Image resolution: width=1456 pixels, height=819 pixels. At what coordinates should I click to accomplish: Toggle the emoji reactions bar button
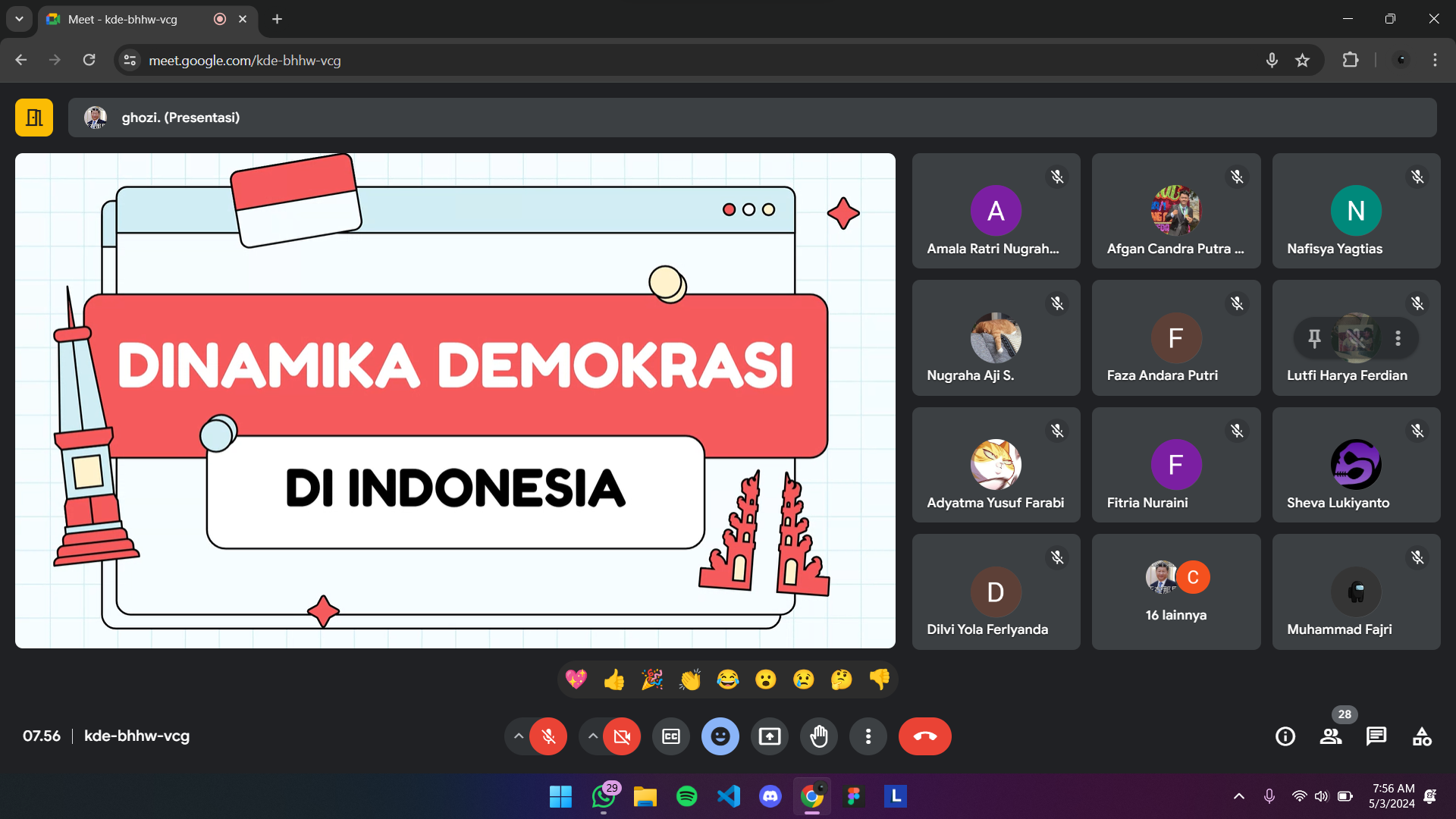pyautogui.click(x=720, y=736)
